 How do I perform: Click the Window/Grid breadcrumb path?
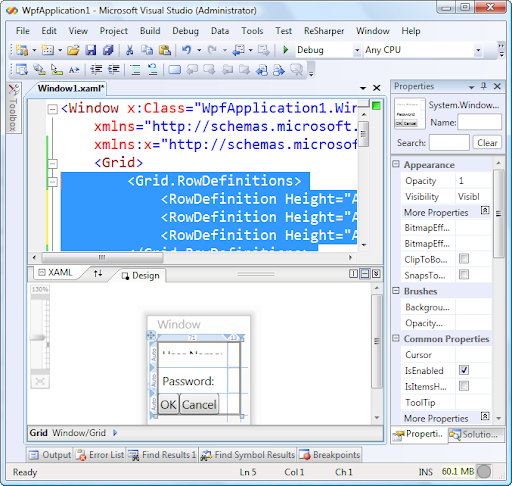(x=79, y=433)
